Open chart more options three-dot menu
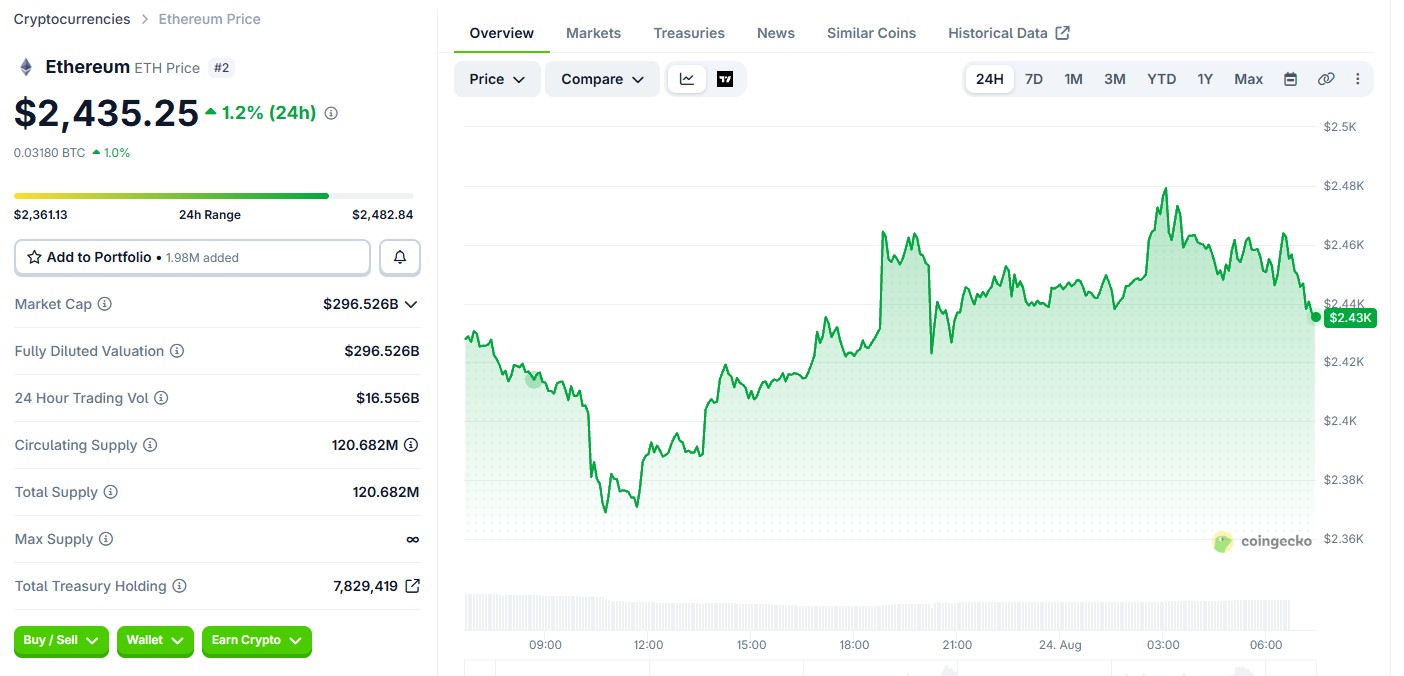Viewport: 1404px width, 676px height. pos(1357,79)
